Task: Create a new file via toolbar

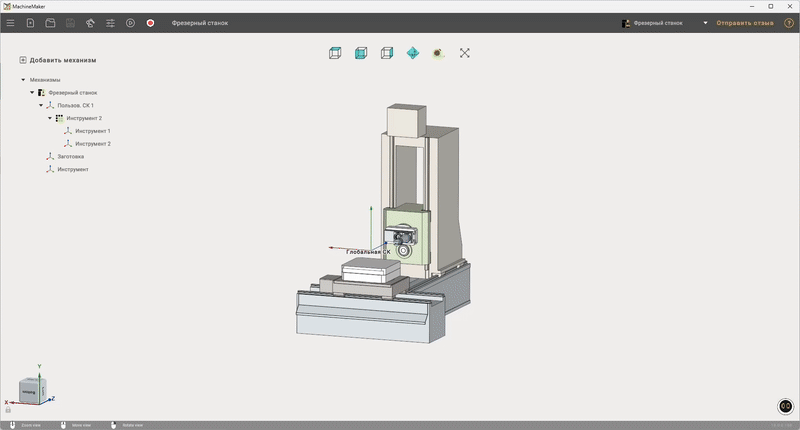Action: coord(30,23)
